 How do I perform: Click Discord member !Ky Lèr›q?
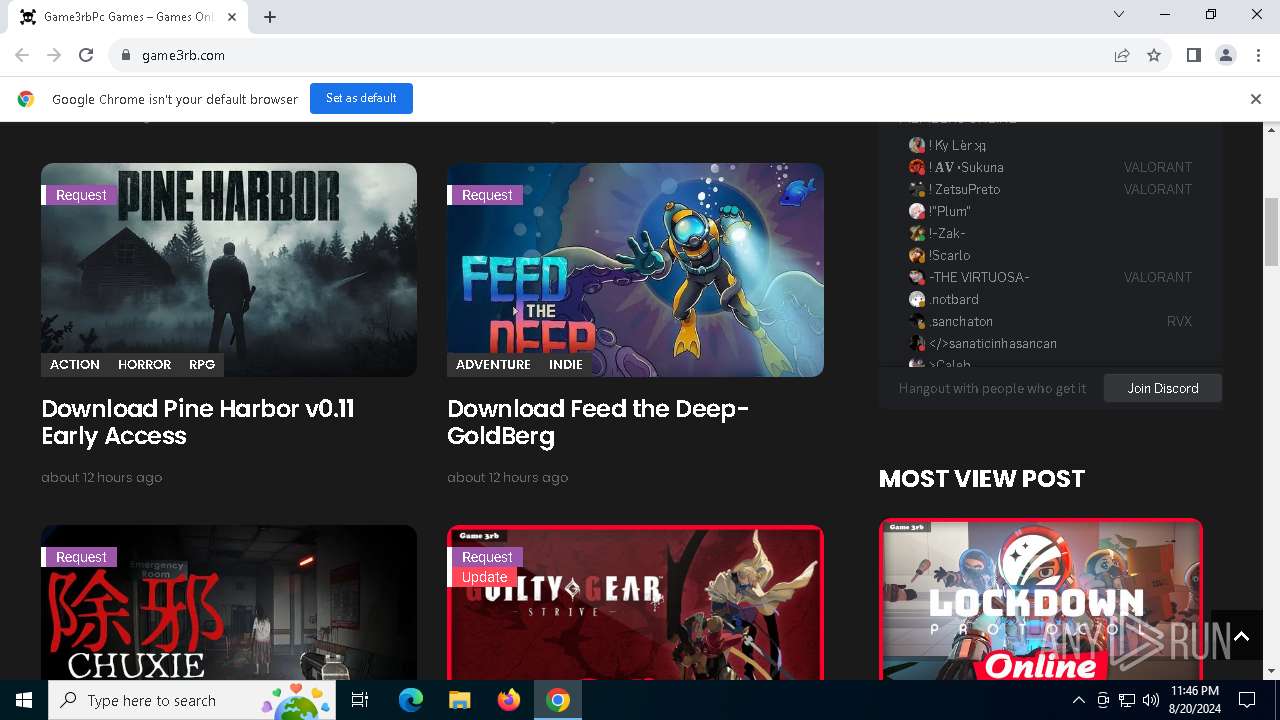point(947,145)
